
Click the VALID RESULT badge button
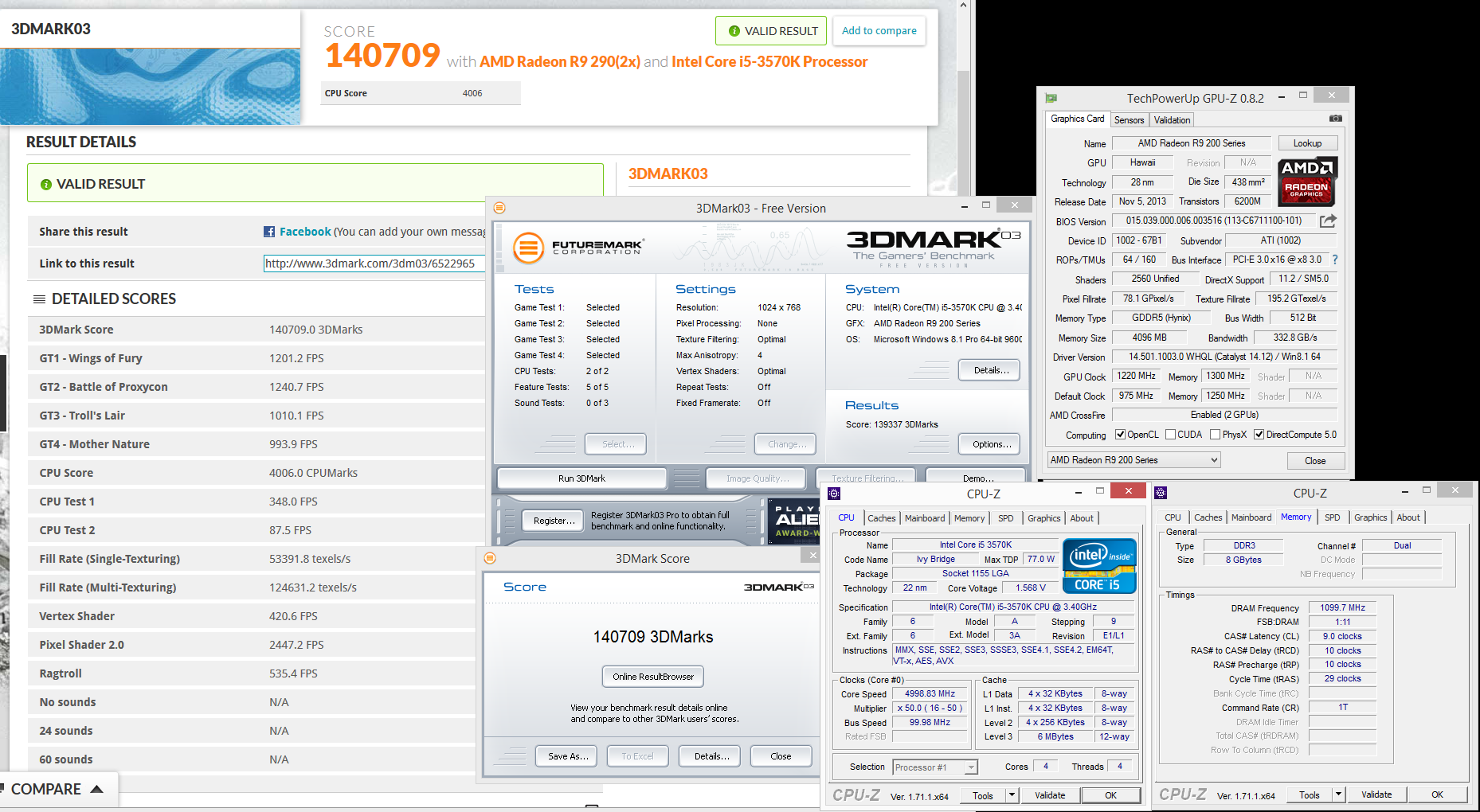pyautogui.click(x=771, y=31)
